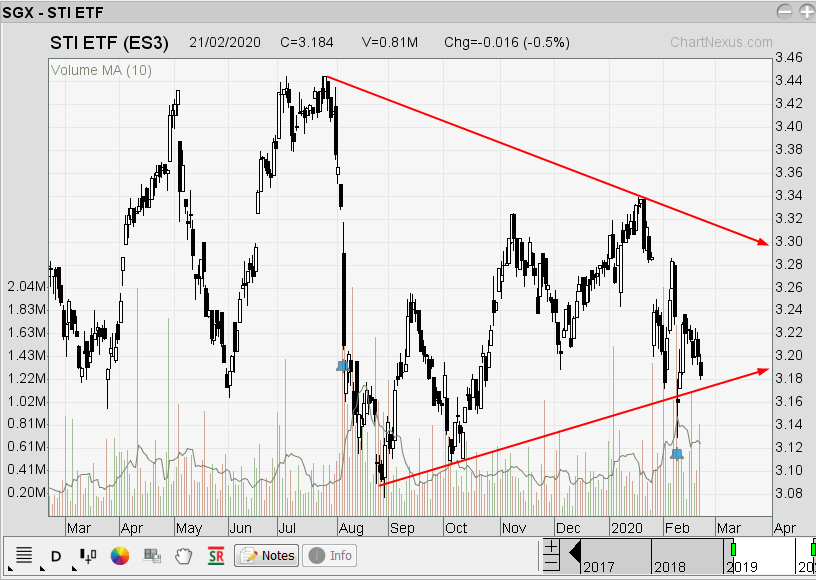Click the STI ETF (ES3) title

point(109,43)
